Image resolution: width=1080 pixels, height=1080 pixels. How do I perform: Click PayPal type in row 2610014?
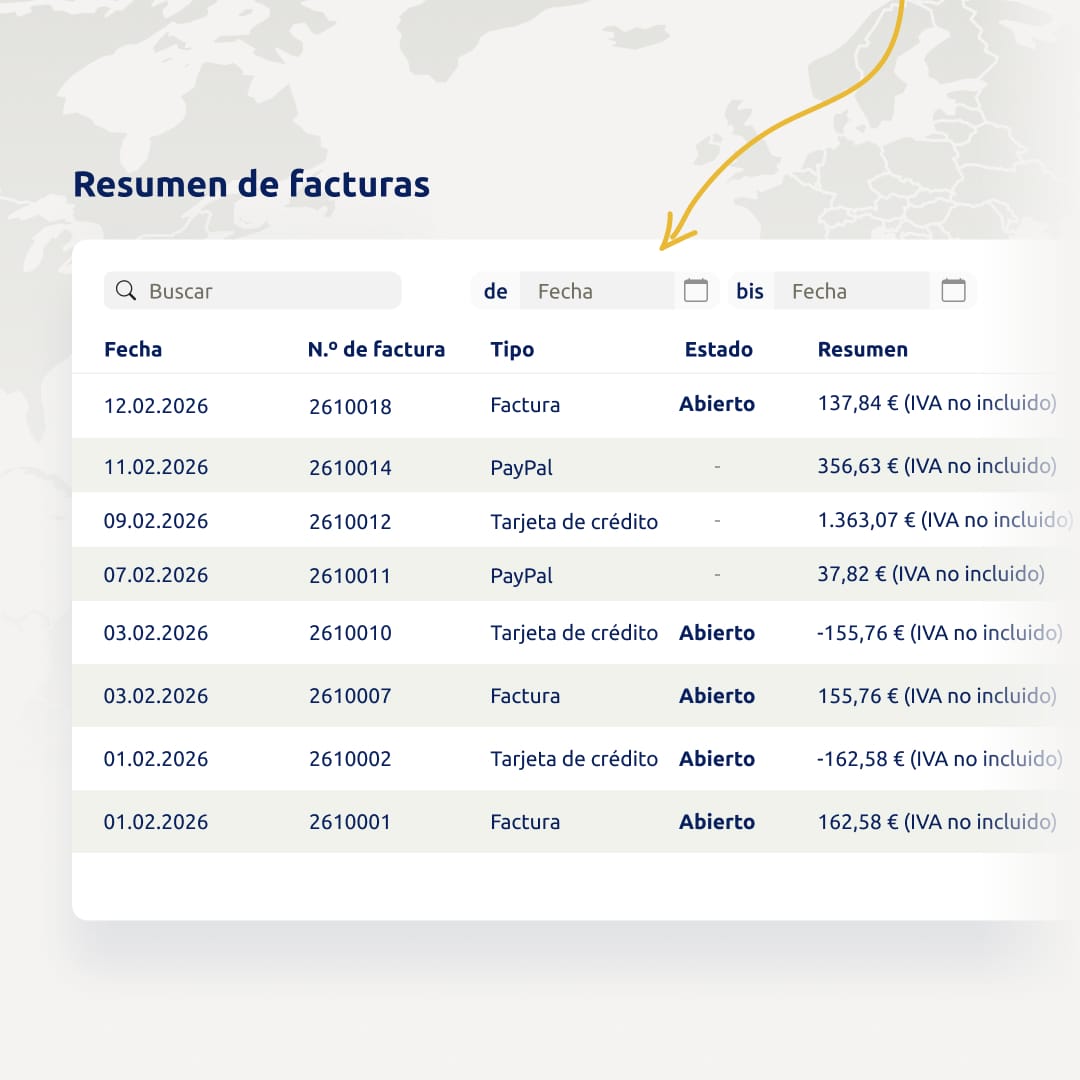pyautogui.click(x=521, y=468)
